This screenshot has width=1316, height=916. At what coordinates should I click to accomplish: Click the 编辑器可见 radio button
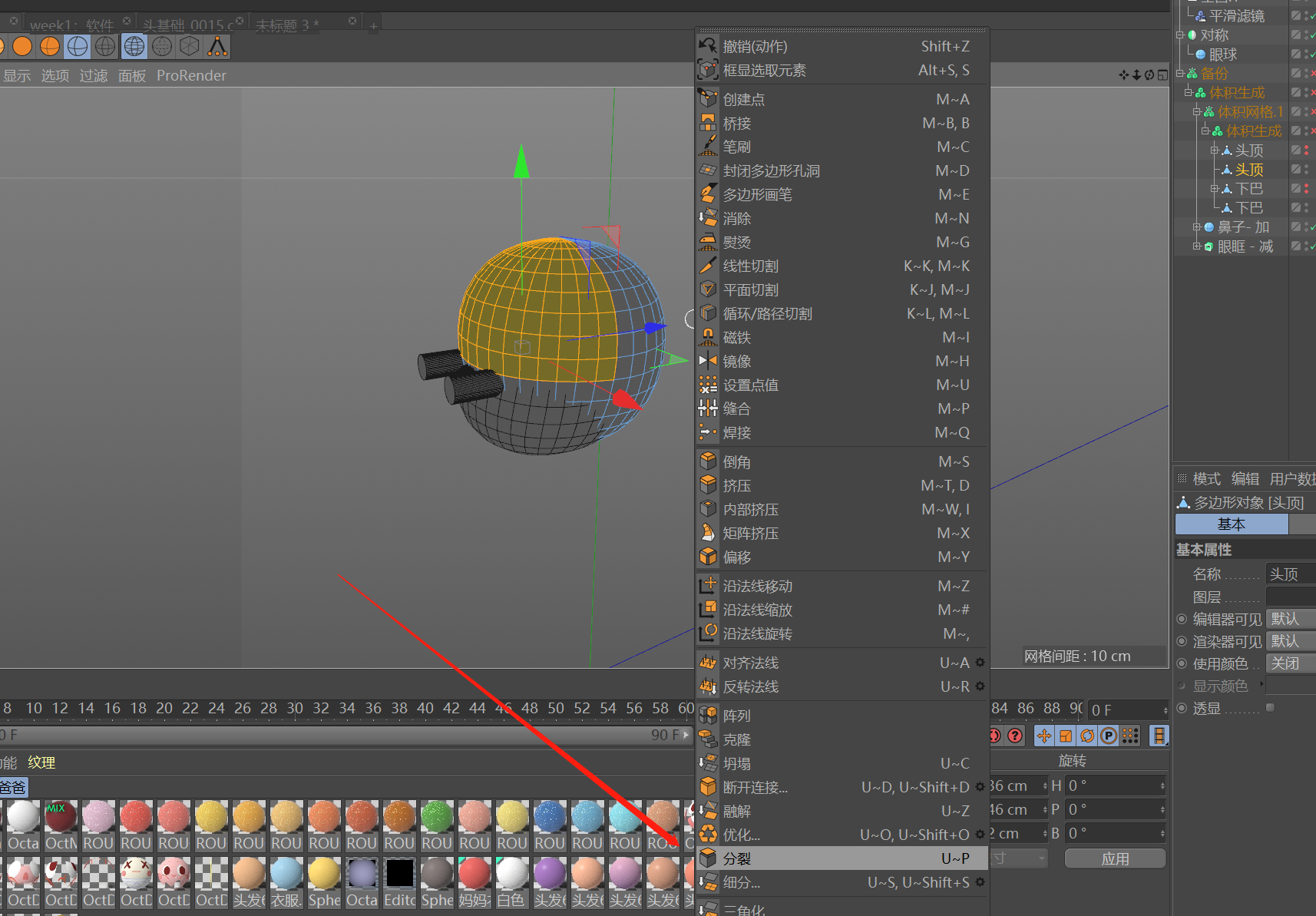[x=1182, y=619]
